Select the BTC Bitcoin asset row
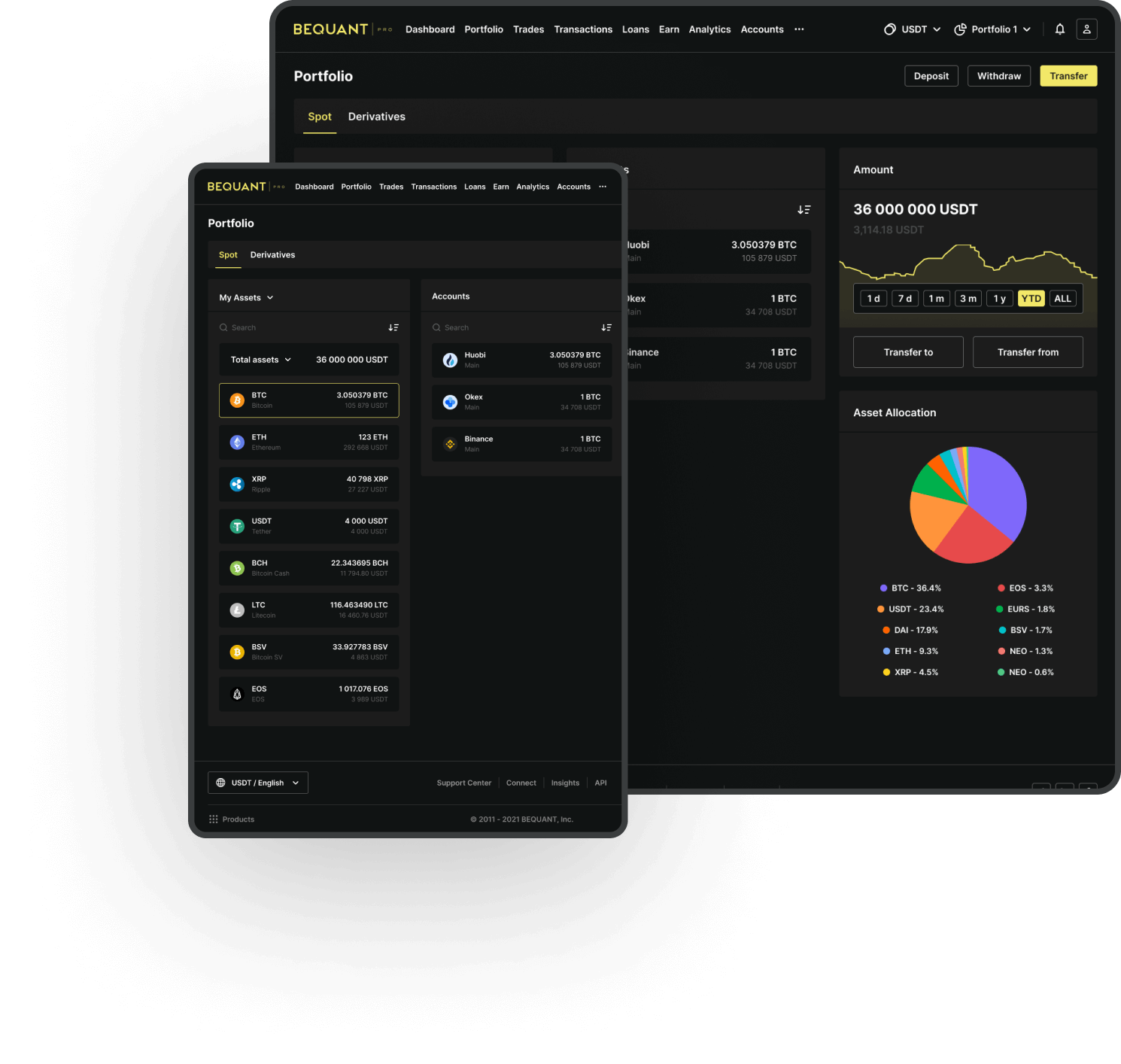The image size is (1121, 1064). pyautogui.click(x=309, y=400)
